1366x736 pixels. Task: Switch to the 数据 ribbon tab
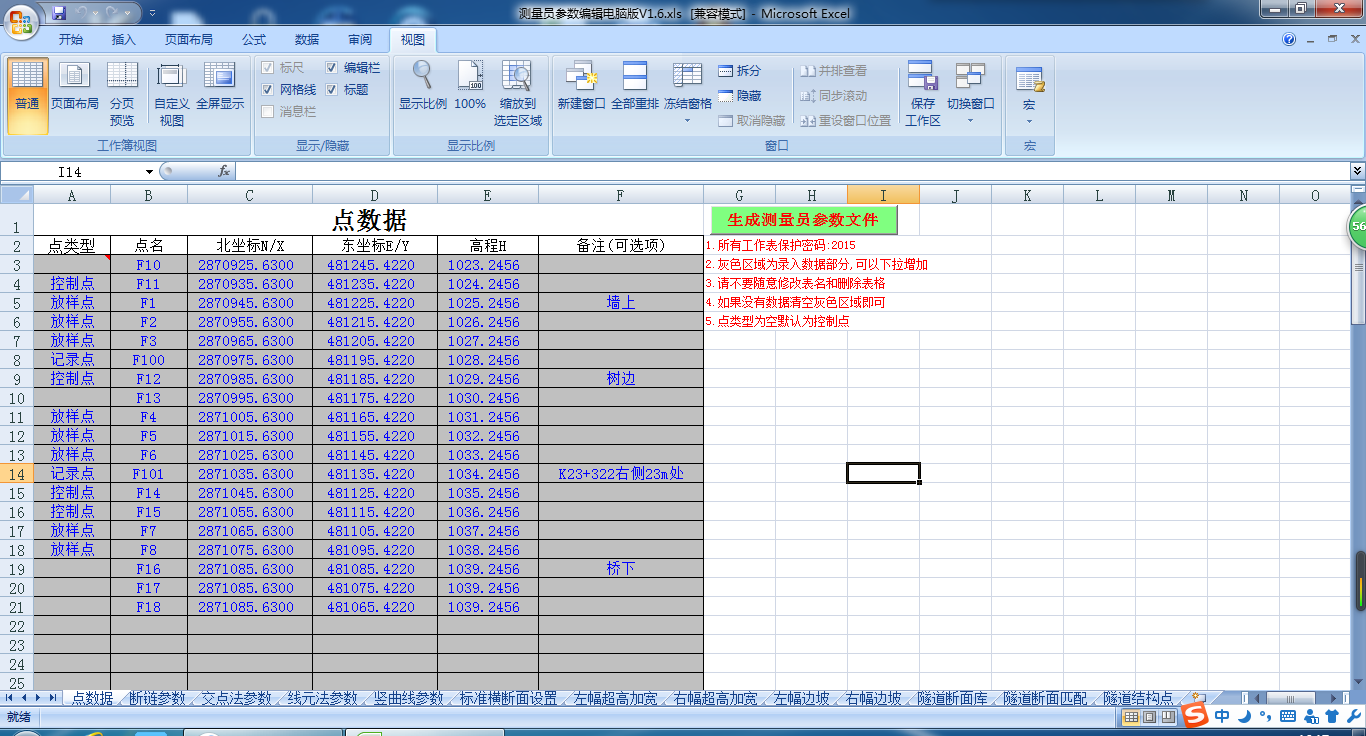(x=306, y=39)
